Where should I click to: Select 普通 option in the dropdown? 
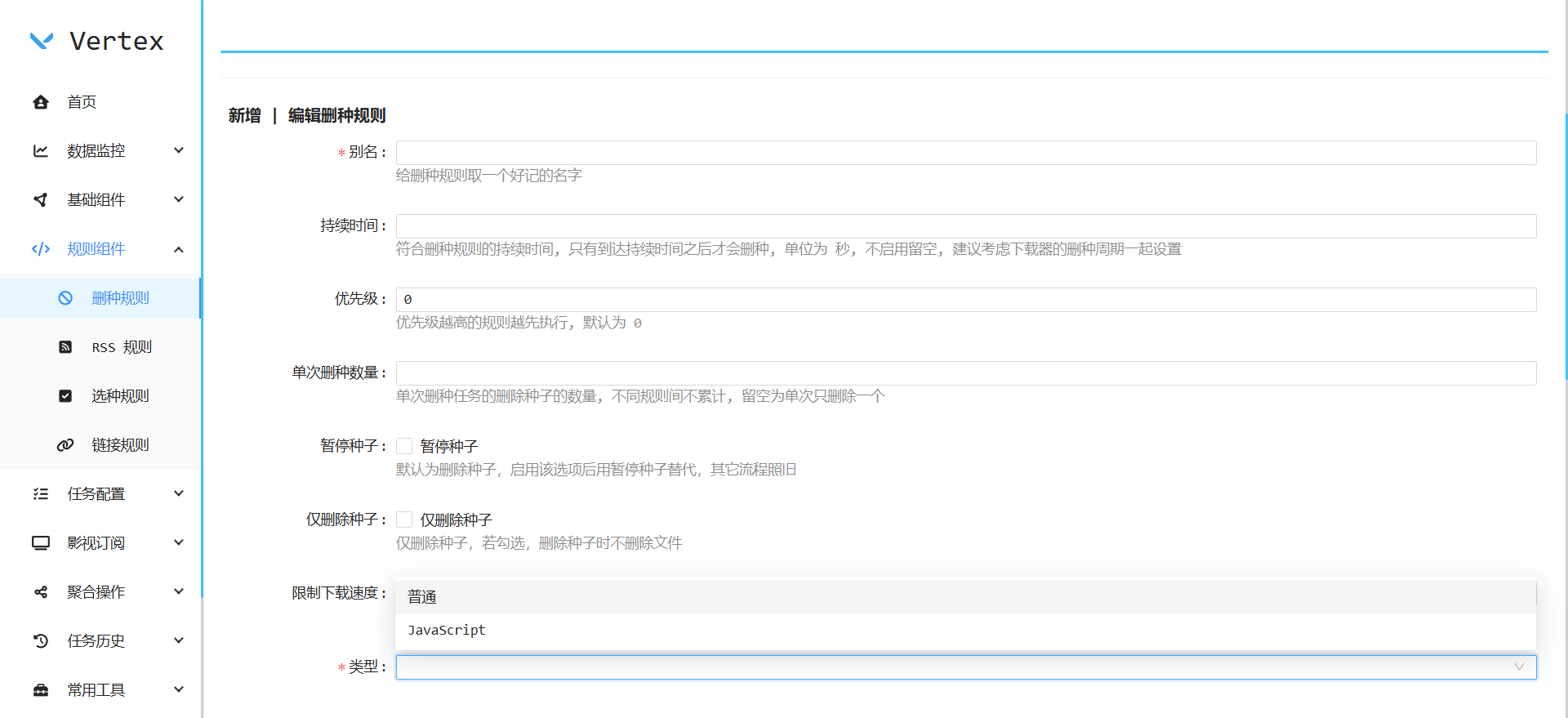pos(422,597)
